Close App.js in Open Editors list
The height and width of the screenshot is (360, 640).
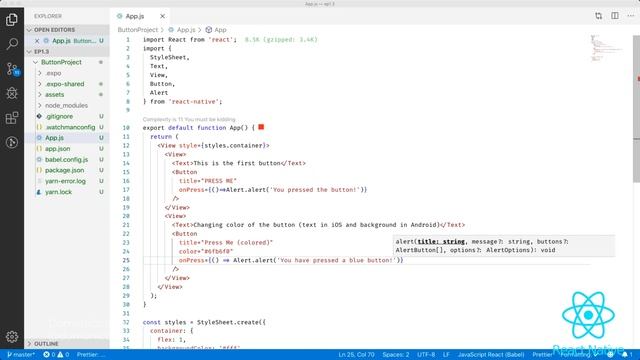point(37,41)
